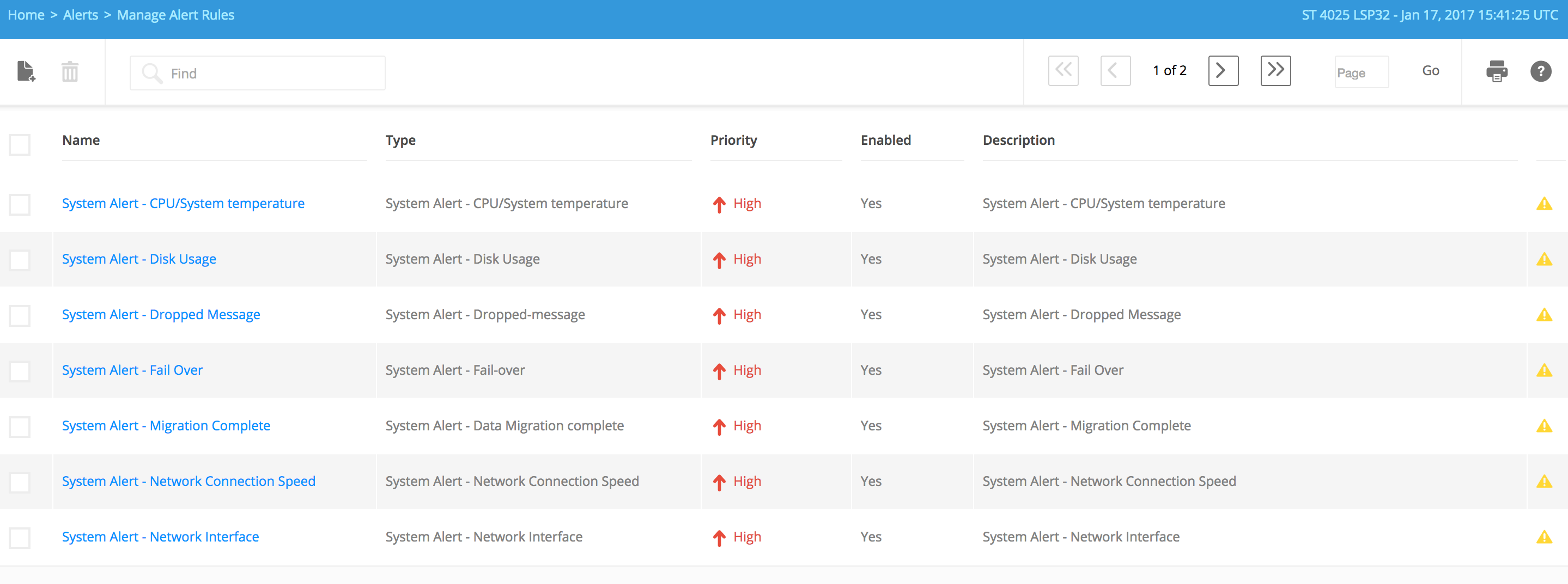Sort by the Priority column header

[x=733, y=141]
